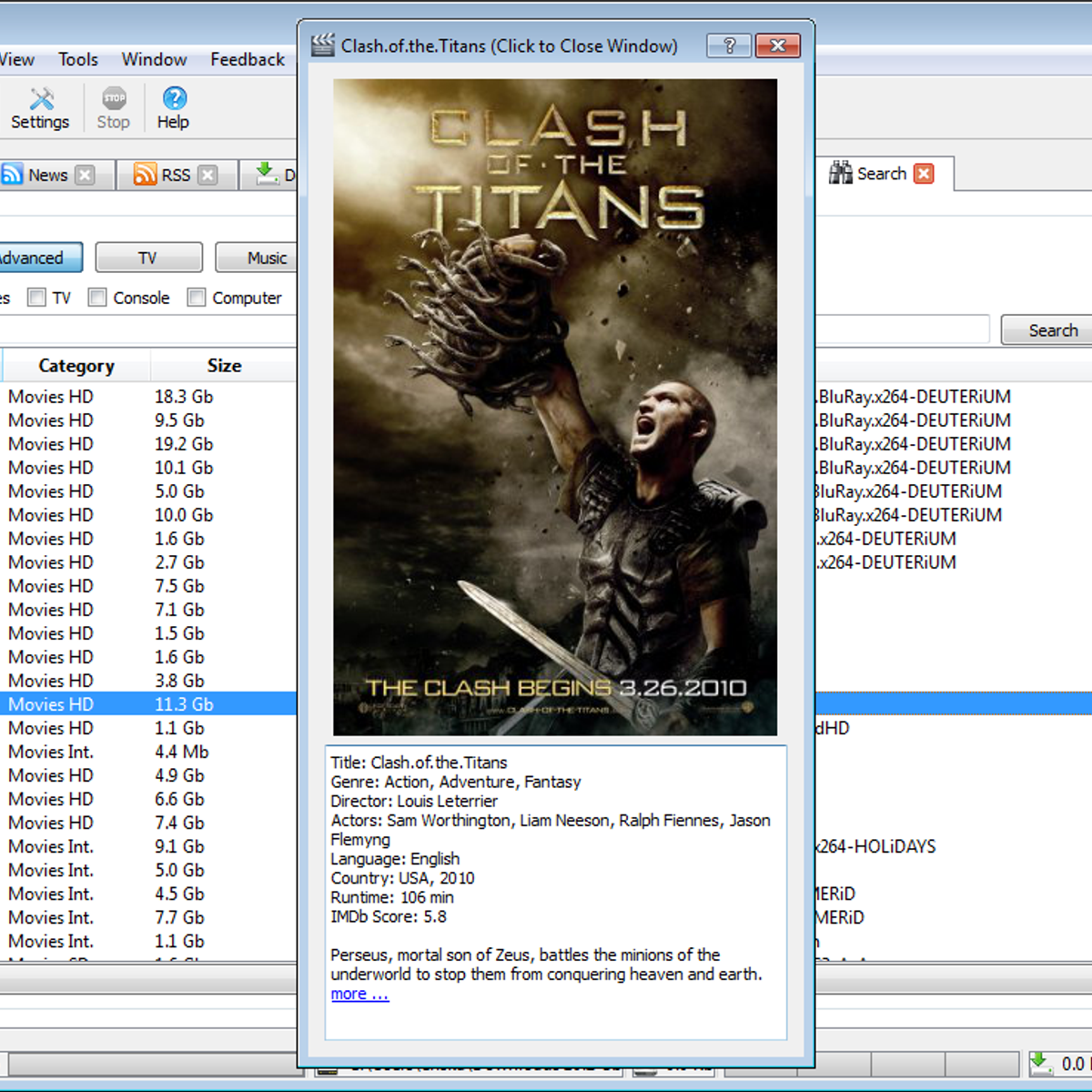The height and width of the screenshot is (1092, 1092).
Task: Open the Settings tool icon
Action: tap(41, 98)
